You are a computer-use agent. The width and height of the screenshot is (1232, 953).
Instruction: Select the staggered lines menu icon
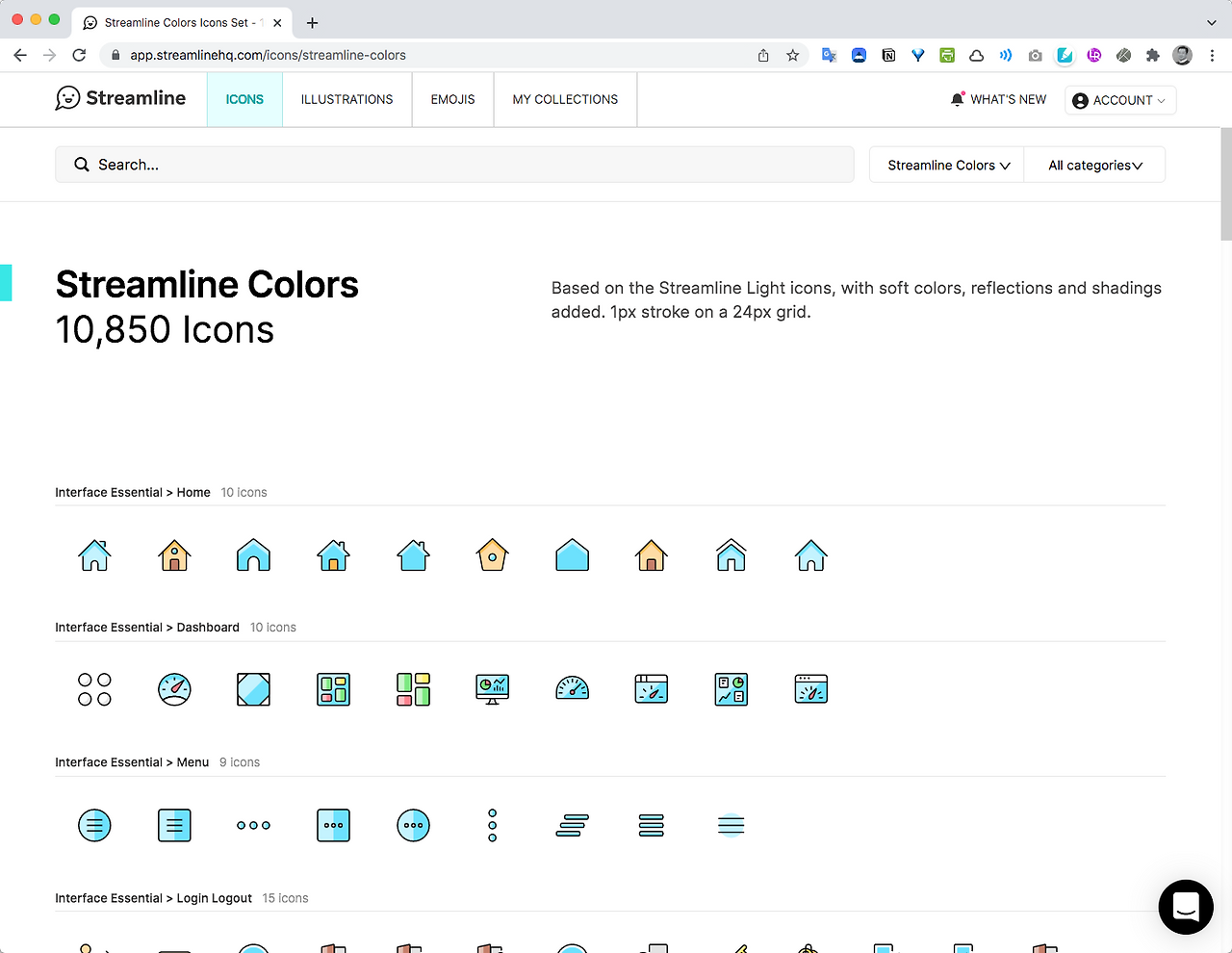572,825
